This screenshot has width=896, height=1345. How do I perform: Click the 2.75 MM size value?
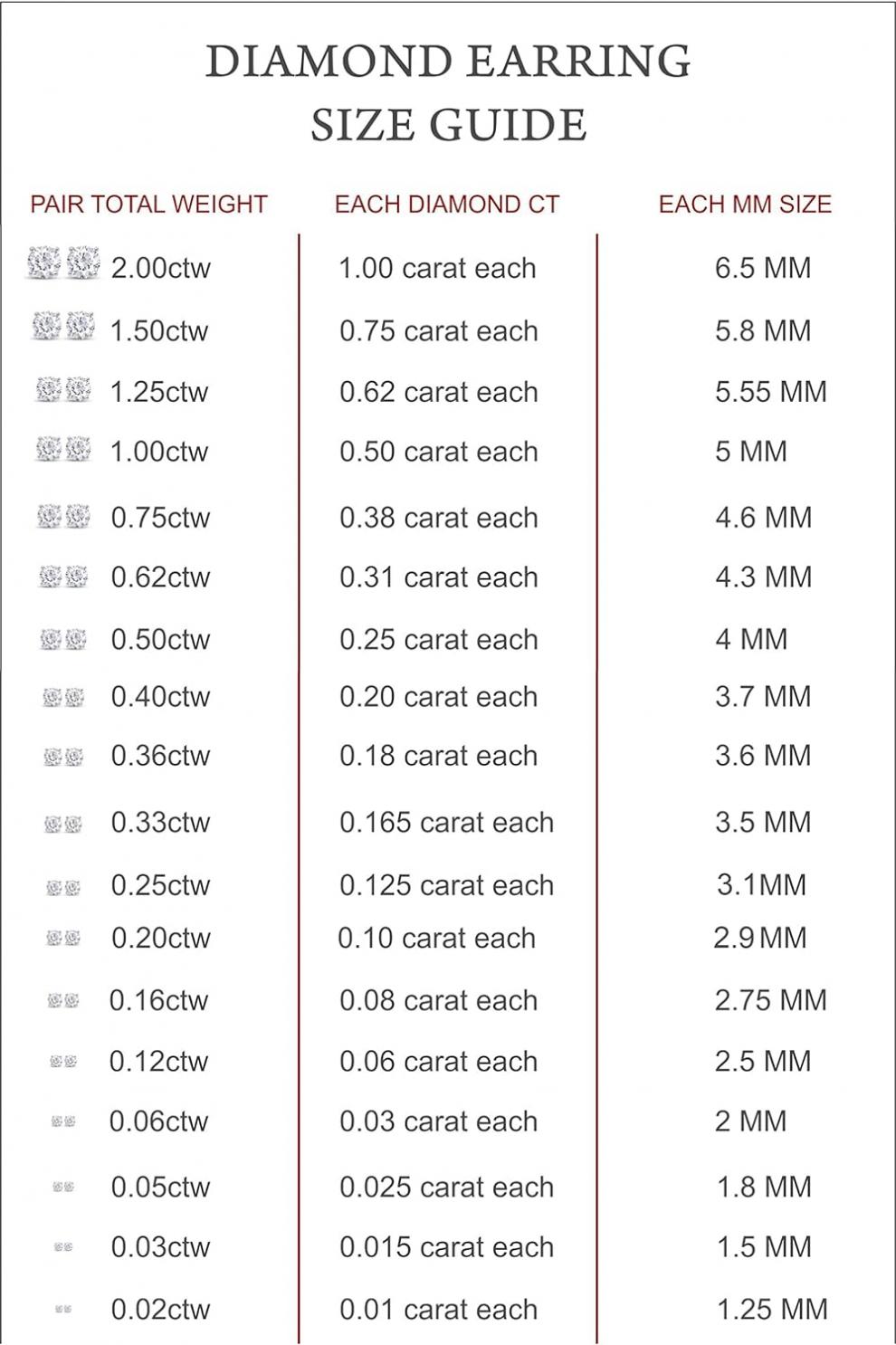[771, 1000]
